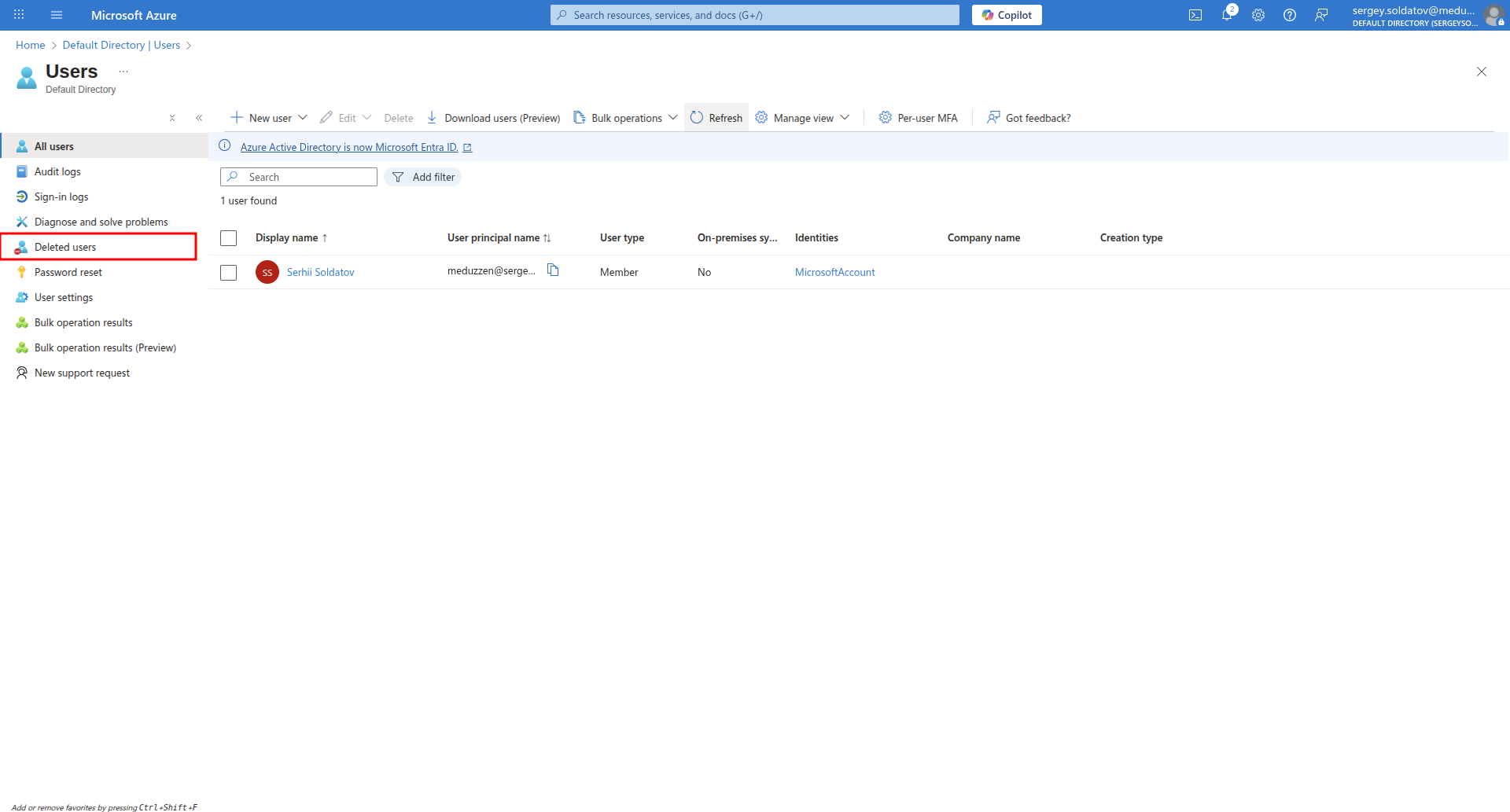This screenshot has width=1510, height=812.
Task: Go to Default Directory | Users breadcrumb
Action: tap(122, 45)
